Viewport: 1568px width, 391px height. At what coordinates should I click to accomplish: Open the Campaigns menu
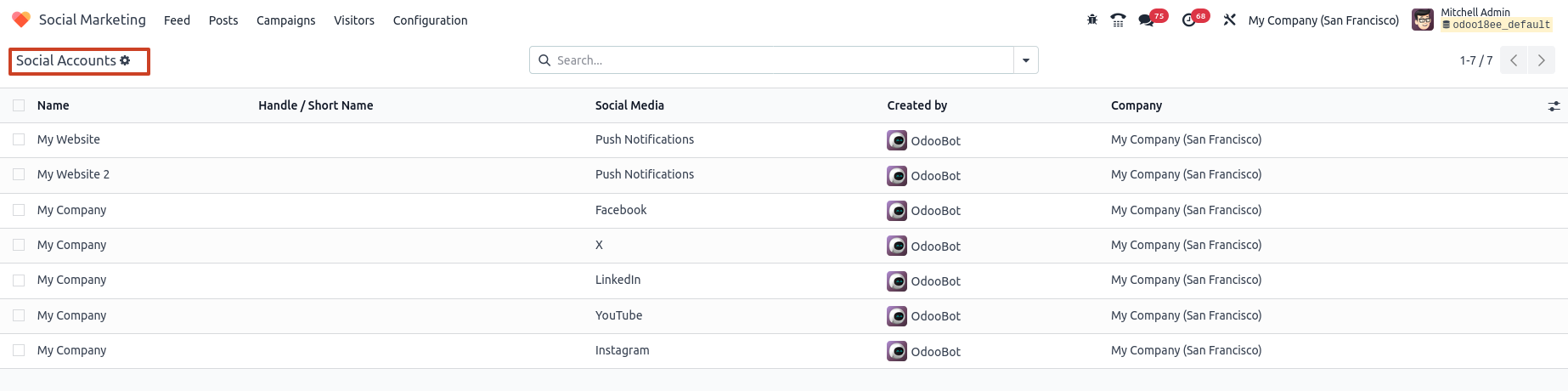click(x=286, y=20)
